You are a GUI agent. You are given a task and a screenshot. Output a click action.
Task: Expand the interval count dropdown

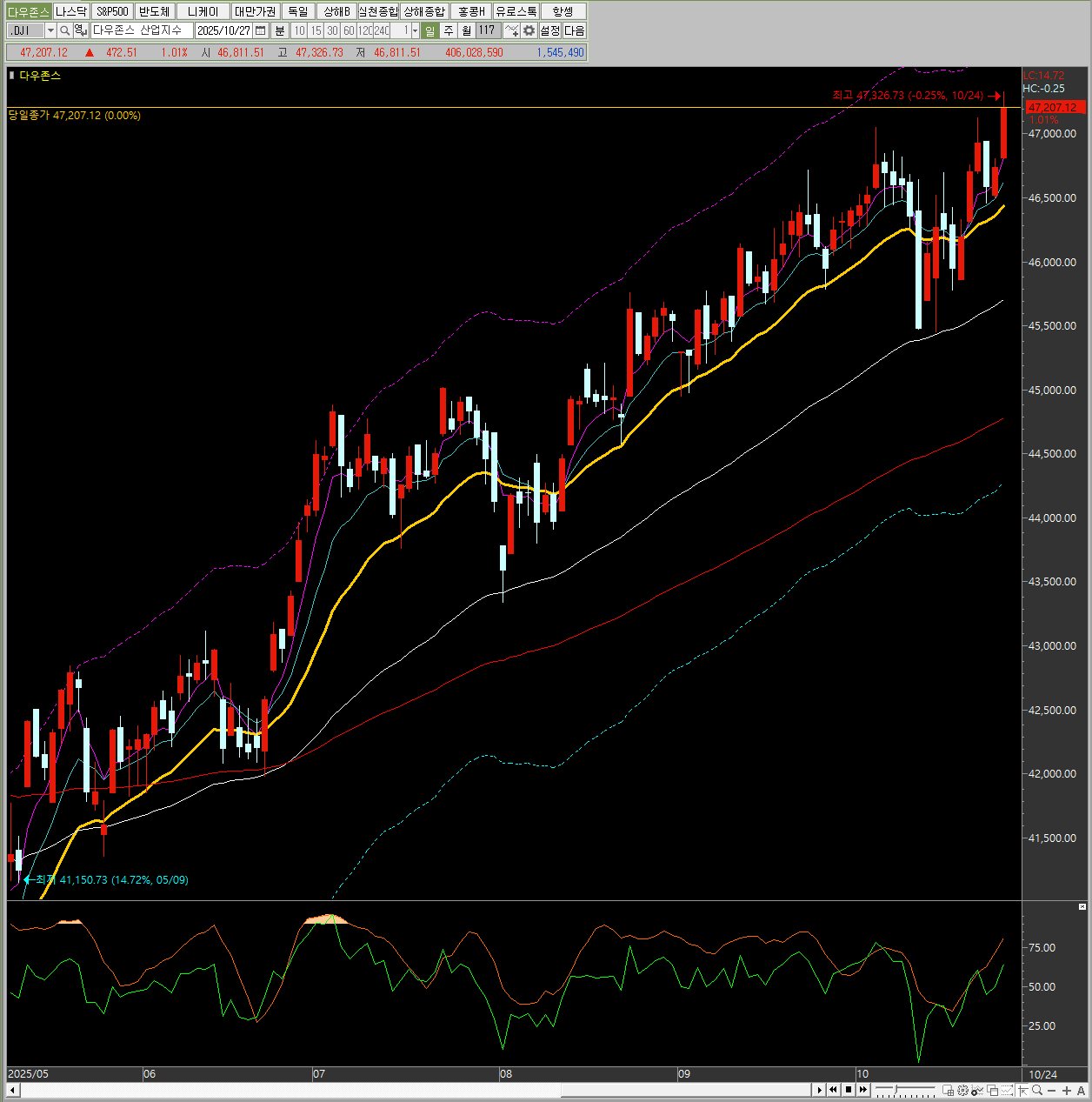415,30
